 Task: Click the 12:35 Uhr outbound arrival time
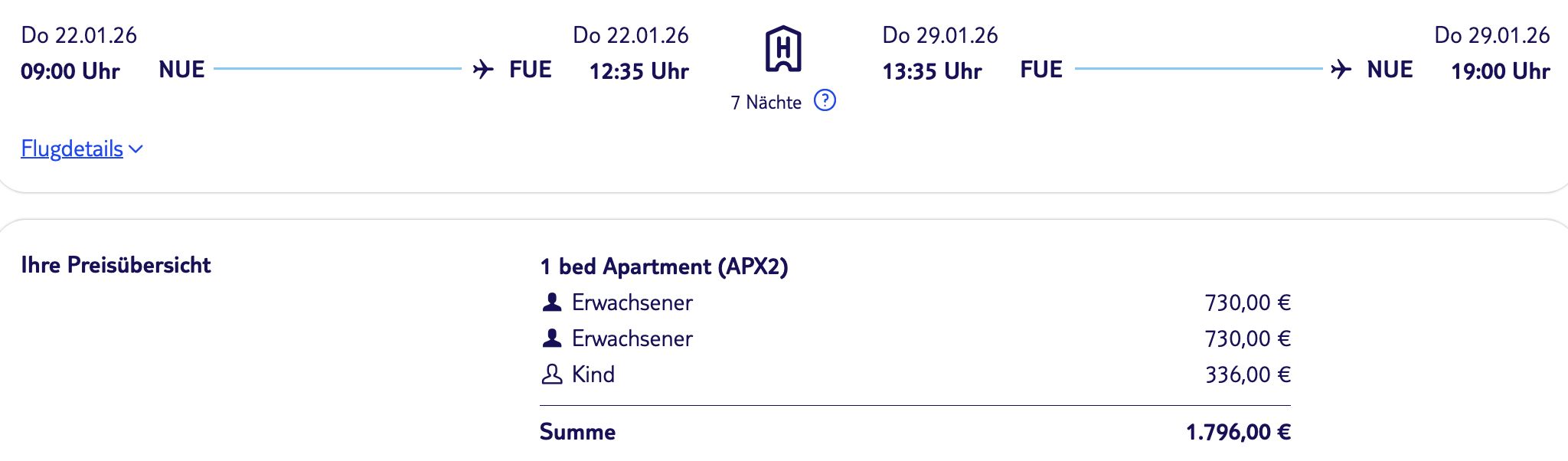[x=639, y=71]
